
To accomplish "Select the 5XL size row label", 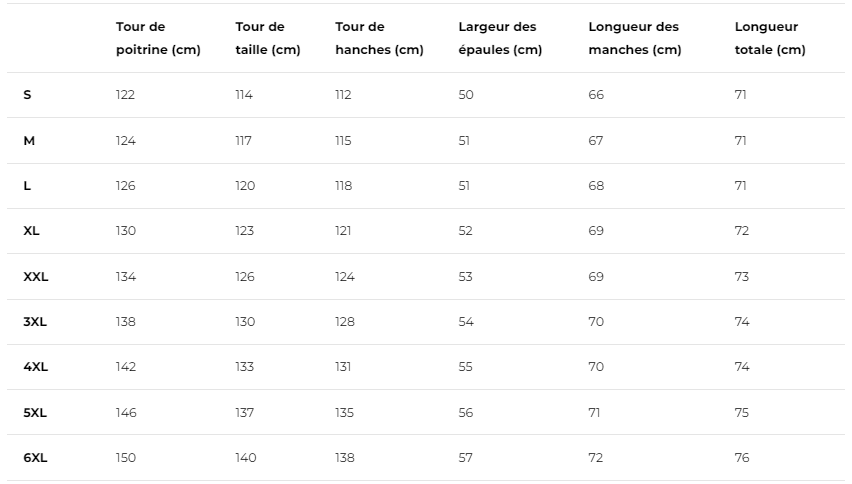I will pos(35,412).
